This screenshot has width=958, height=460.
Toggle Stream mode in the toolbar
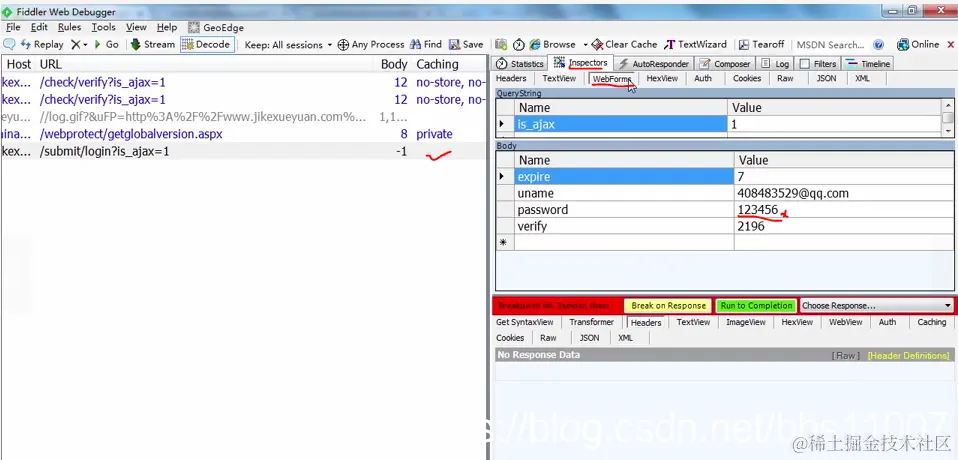pyautogui.click(x=153, y=45)
